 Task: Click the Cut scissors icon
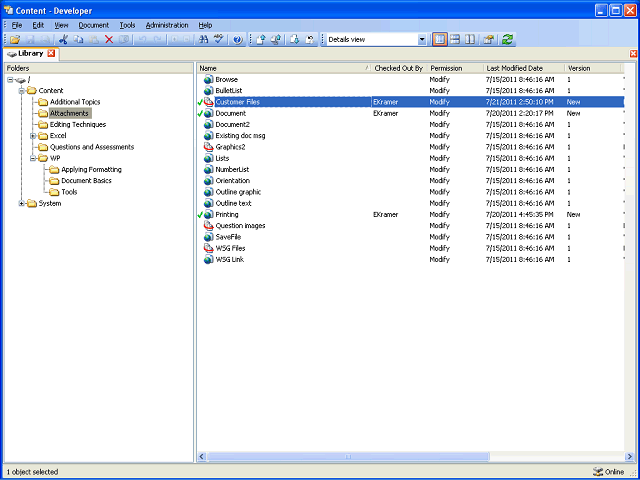tap(63, 40)
